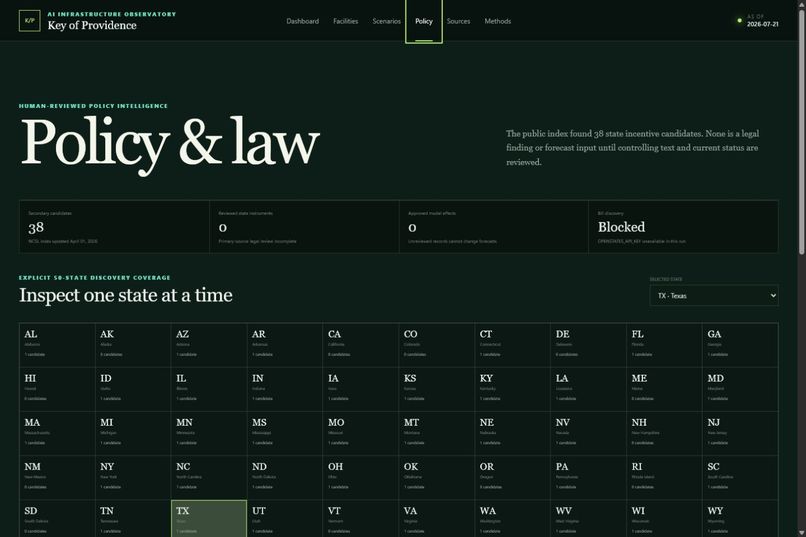
Task: Select the OK Oklahoma tile
Action: coord(436,477)
